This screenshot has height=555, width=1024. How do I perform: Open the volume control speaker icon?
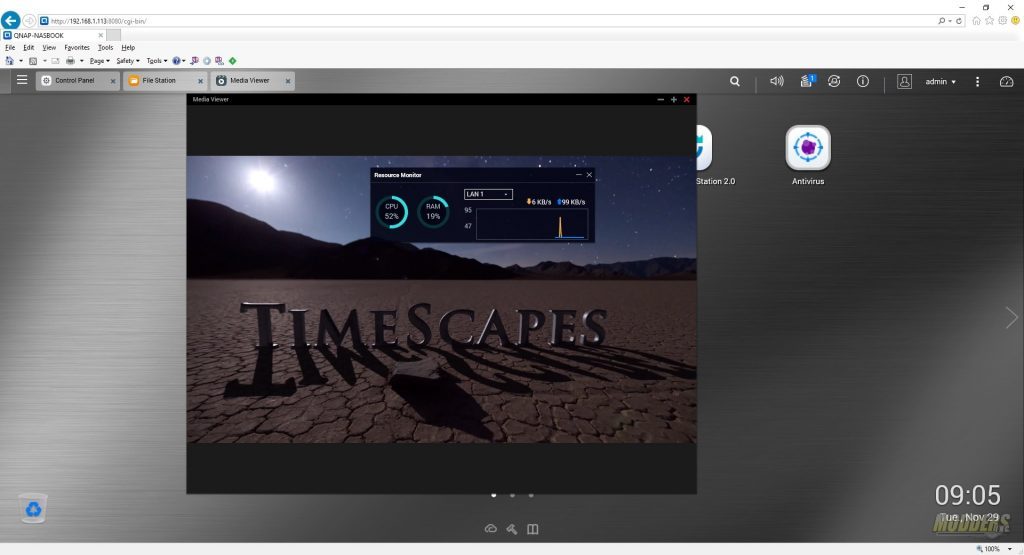pyautogui.click(x=776, y=81)
